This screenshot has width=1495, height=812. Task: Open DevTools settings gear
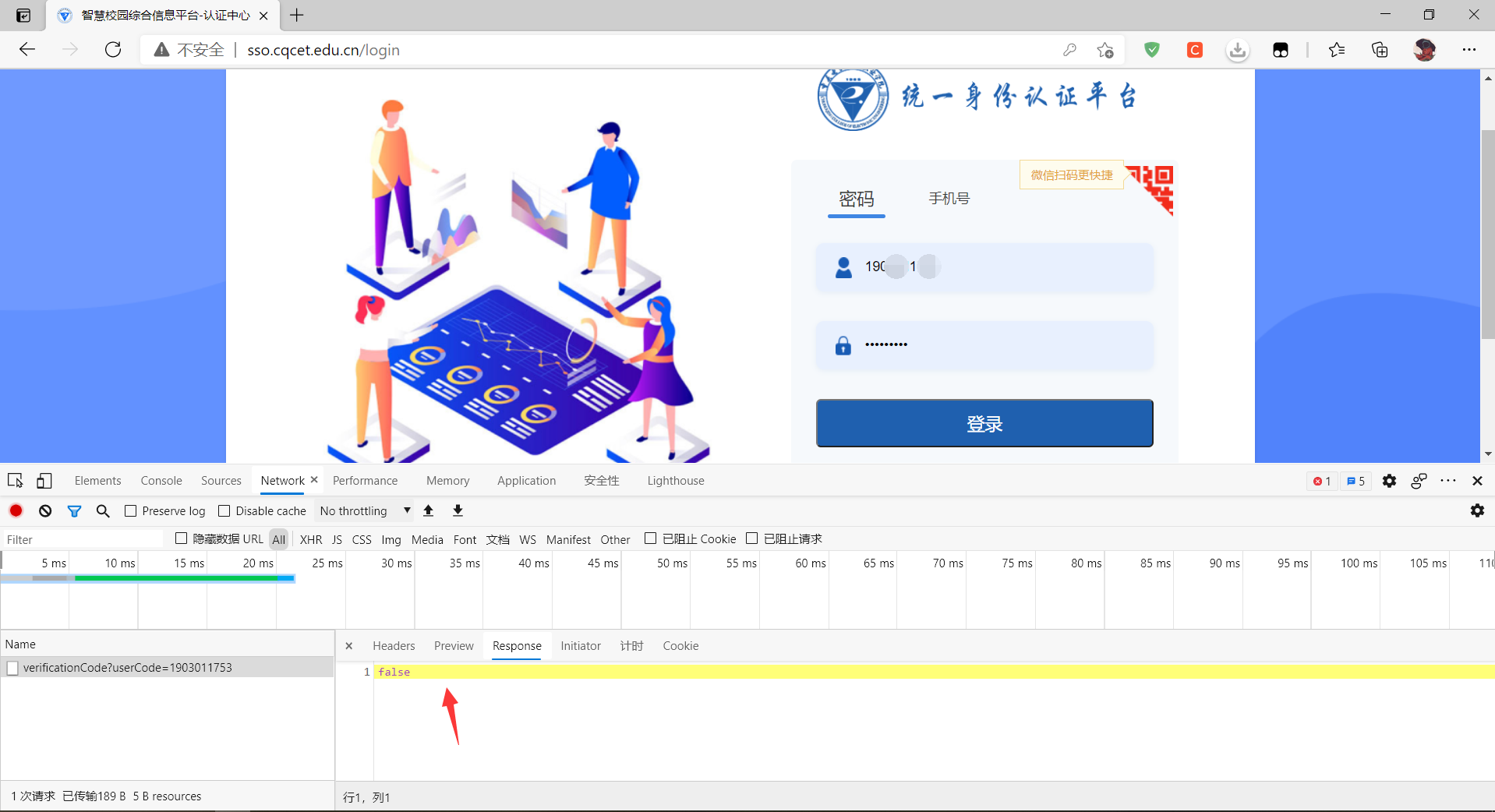click(x=1389, y=481)
